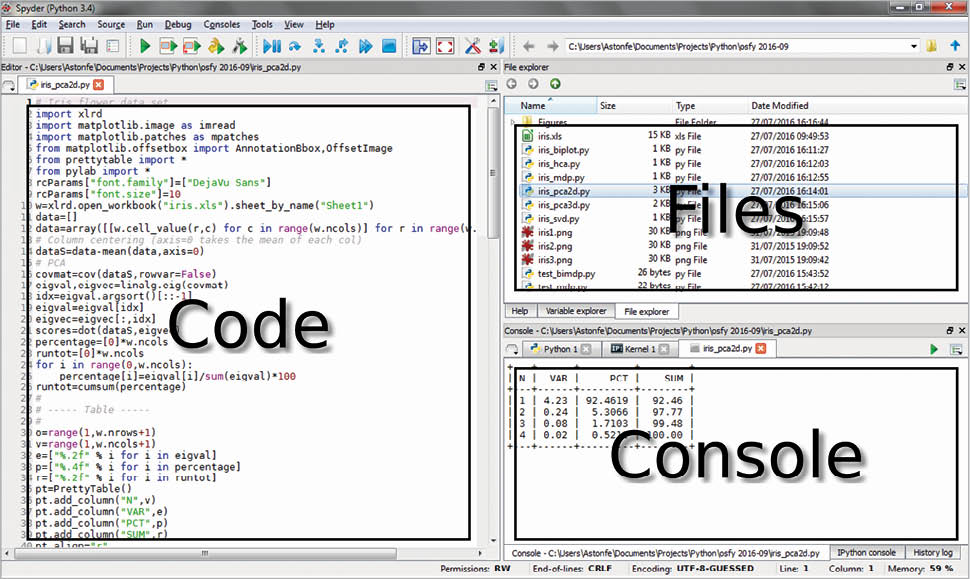Select the Kernel 1 console tab
This screenshot has height=579, width=970.
point(640,349)
